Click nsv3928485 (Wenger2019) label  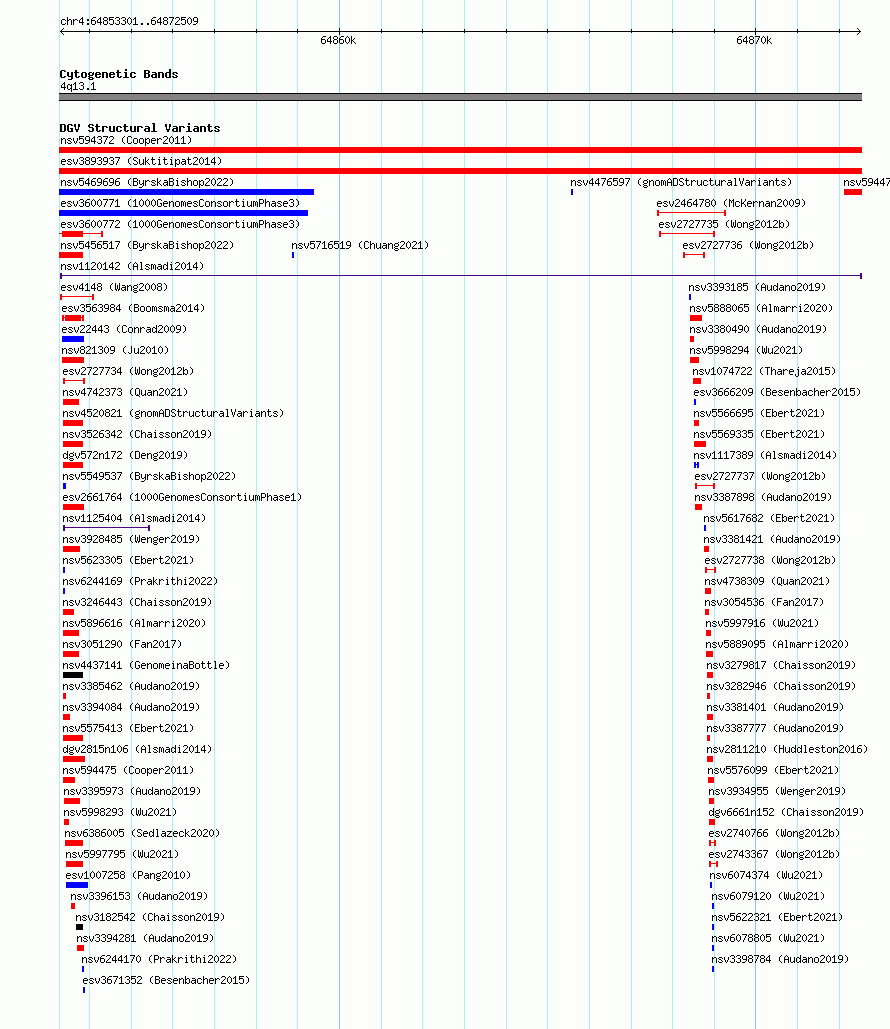[x=131, y=539]
